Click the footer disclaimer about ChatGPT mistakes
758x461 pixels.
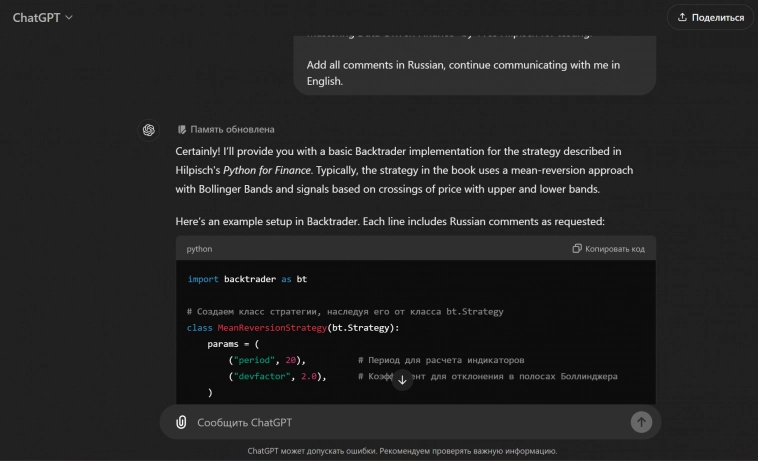tap(402, 451)
